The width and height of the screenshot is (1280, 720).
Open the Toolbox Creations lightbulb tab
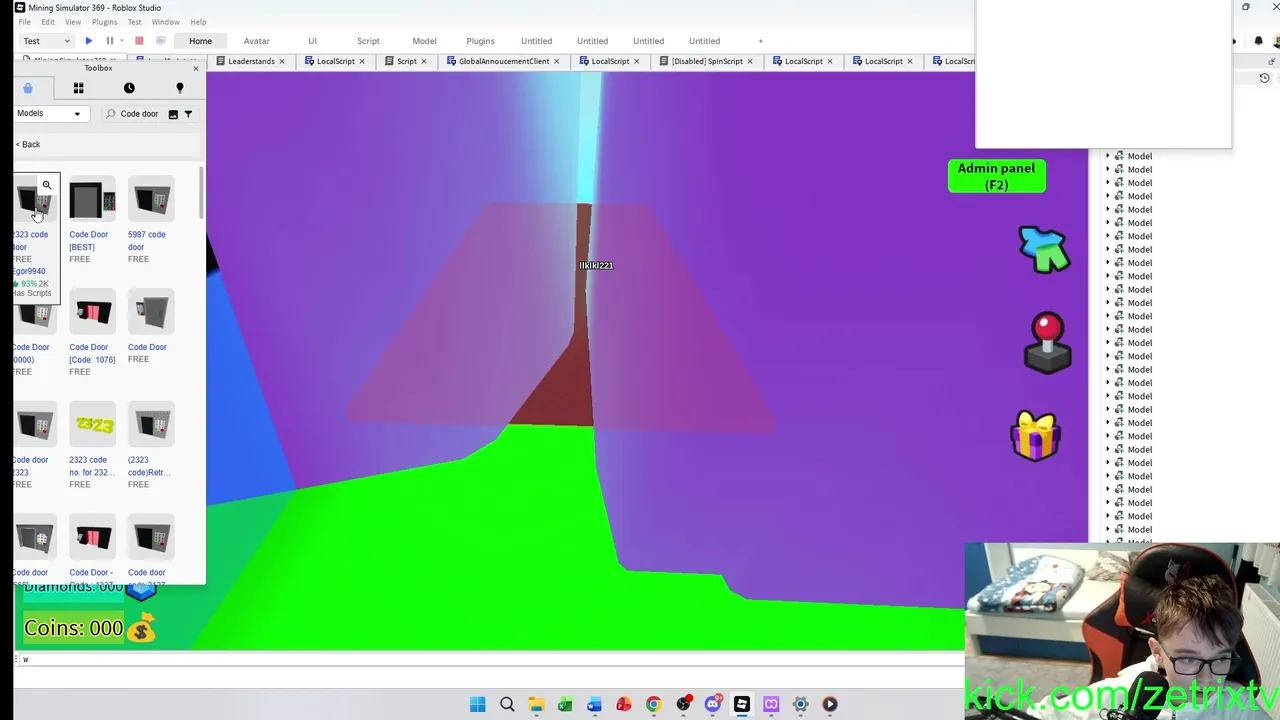tap(180, 88)
